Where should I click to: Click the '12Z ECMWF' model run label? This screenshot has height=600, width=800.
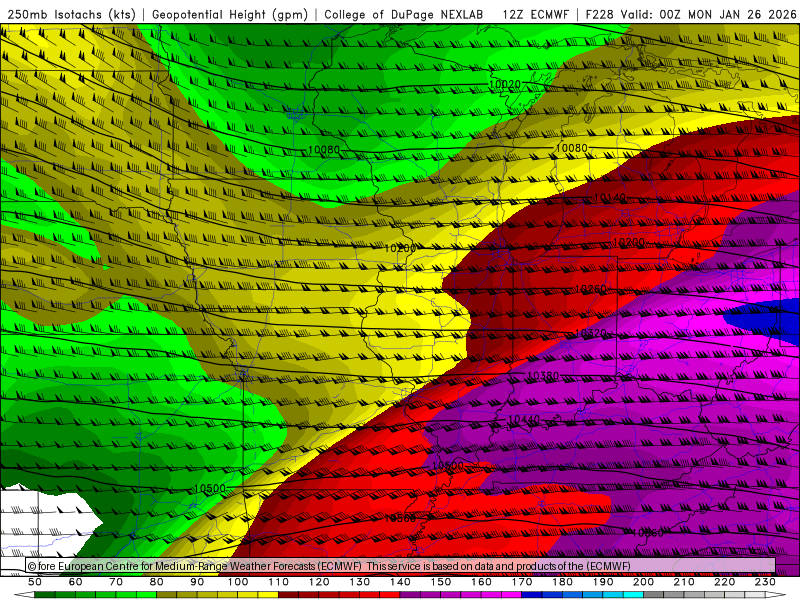[x=535, y=15]
